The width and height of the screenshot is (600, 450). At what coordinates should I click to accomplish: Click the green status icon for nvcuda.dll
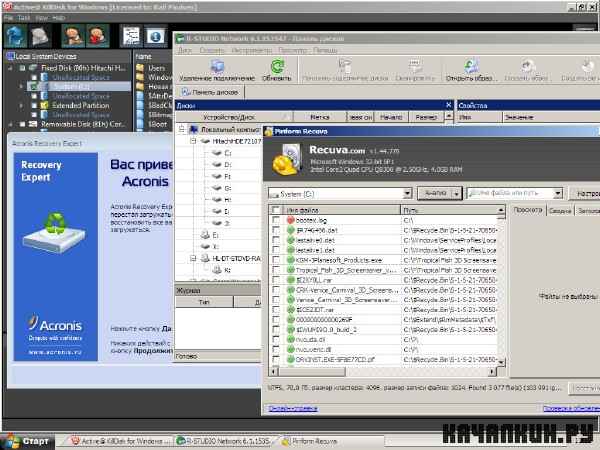point(290,339)
